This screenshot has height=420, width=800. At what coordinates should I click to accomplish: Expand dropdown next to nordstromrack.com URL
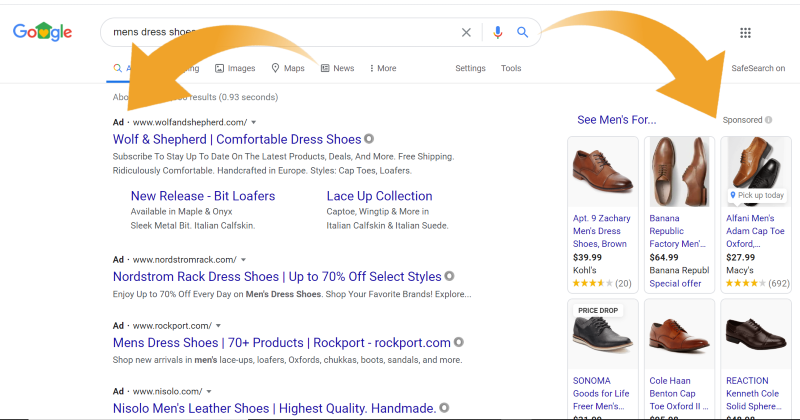243,260
